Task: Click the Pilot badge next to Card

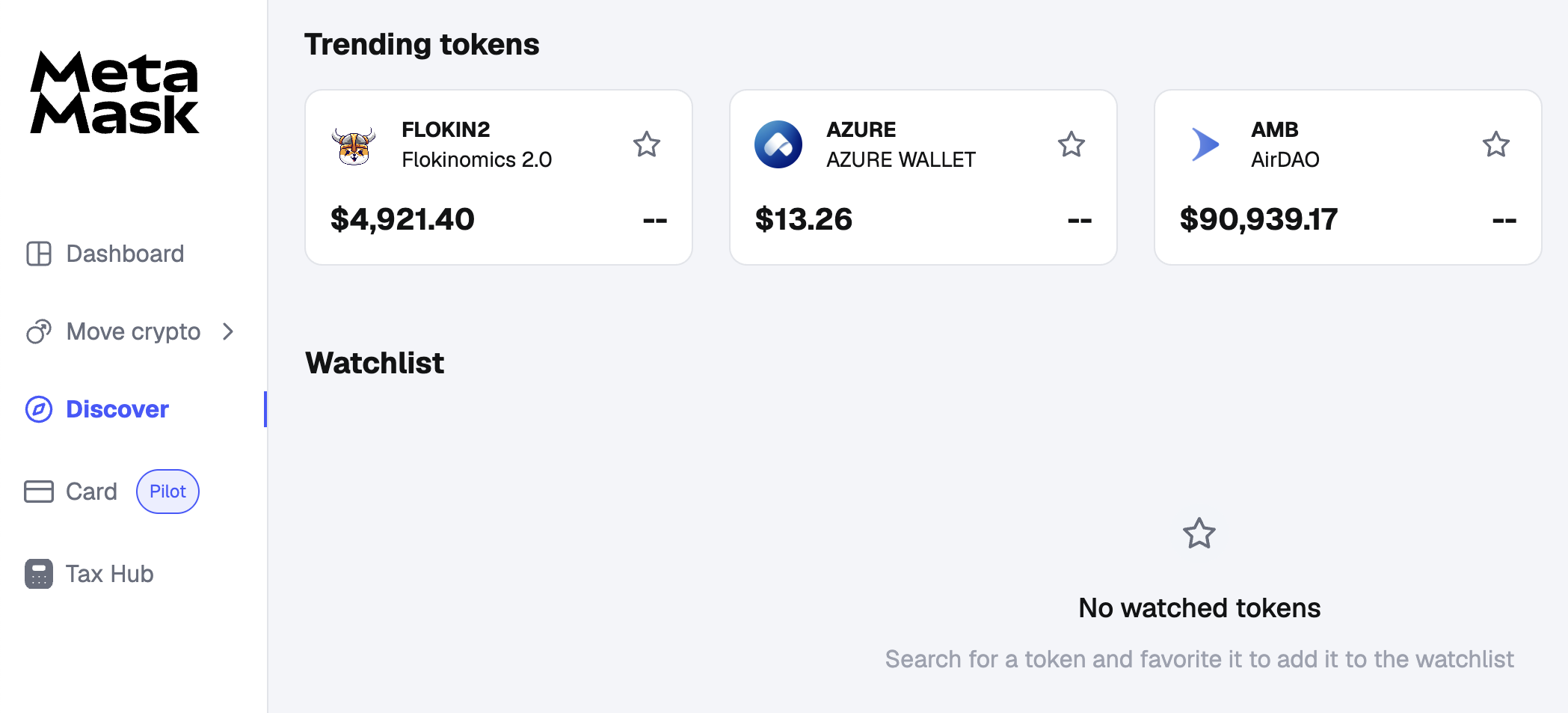Action: click(167, 492)
